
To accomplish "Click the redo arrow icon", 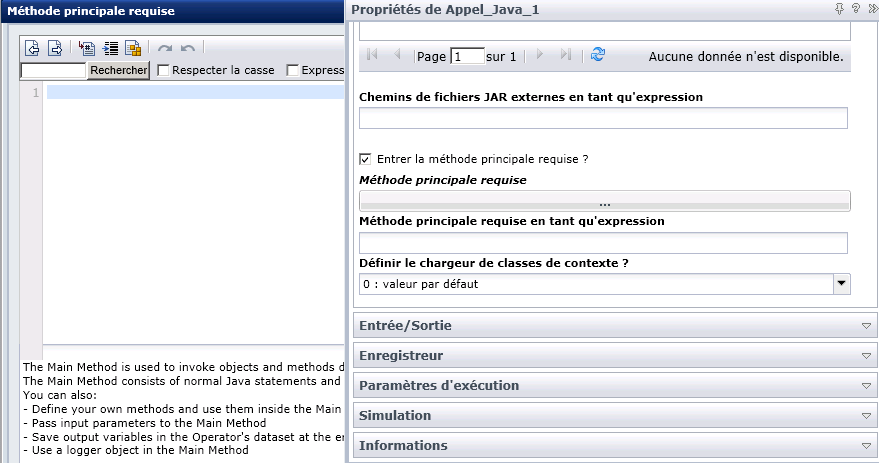I will [165, 48].
